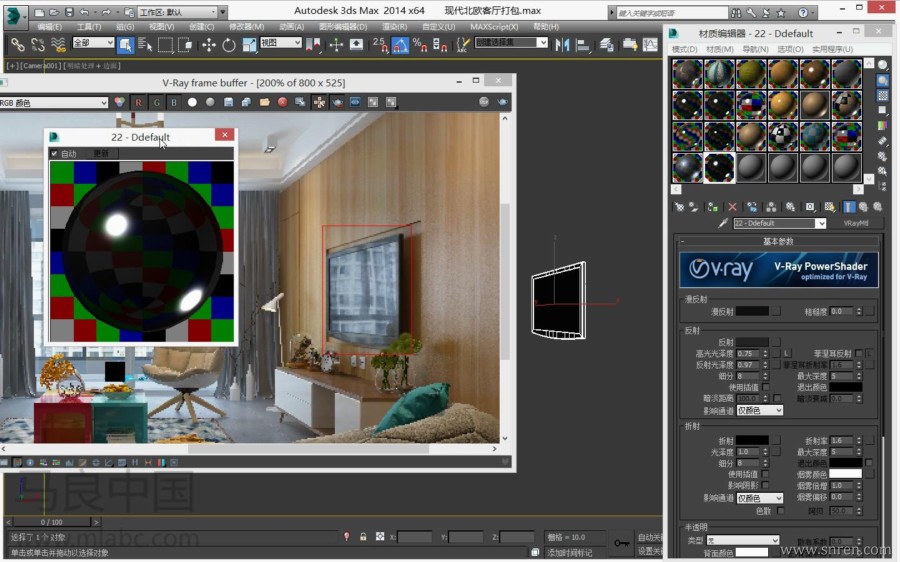
Task: Click the keyword search field in title bar
Action: [x=670, y=12]
